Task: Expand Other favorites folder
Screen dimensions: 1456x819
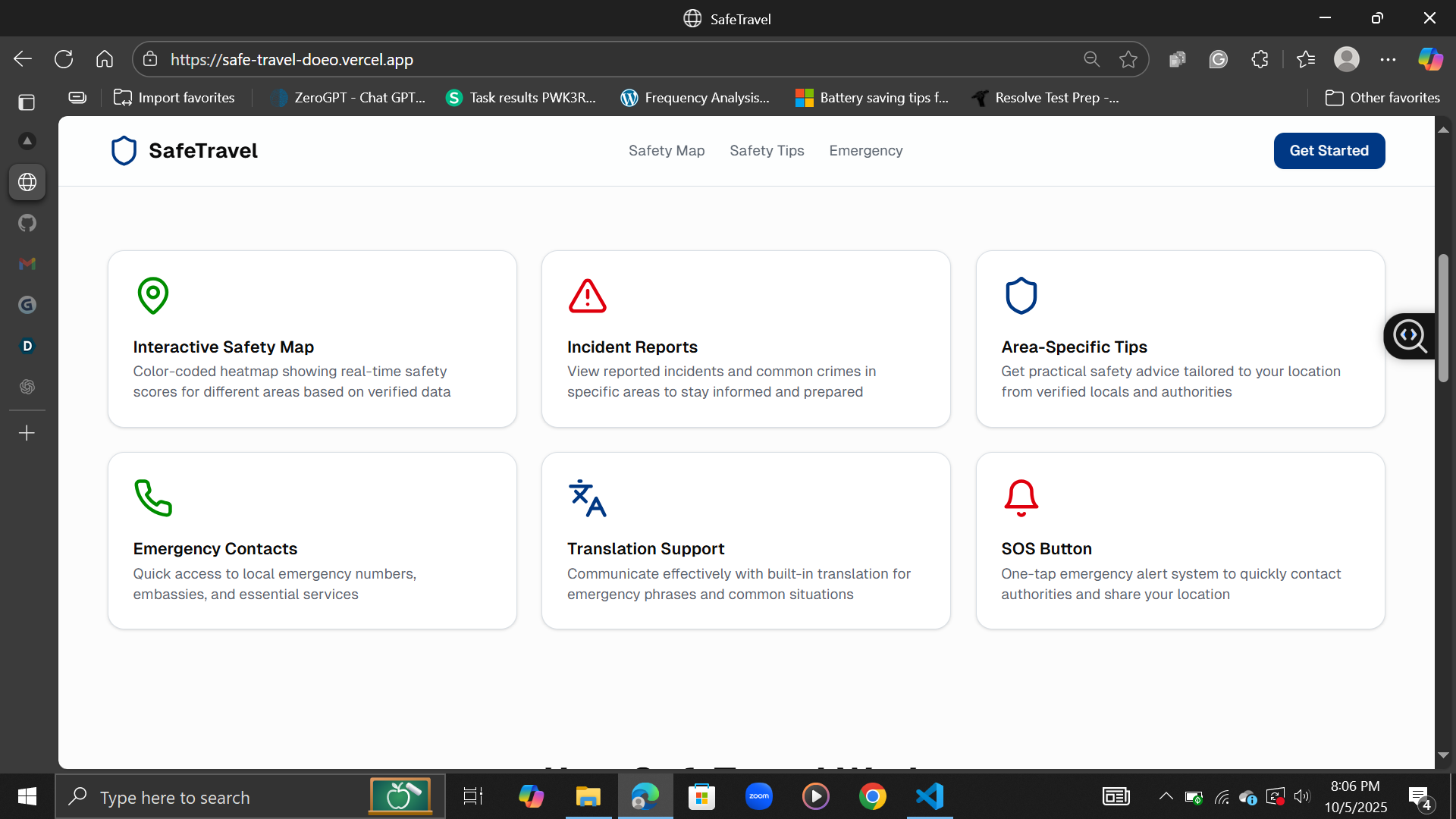Action: click(1382, 98)
